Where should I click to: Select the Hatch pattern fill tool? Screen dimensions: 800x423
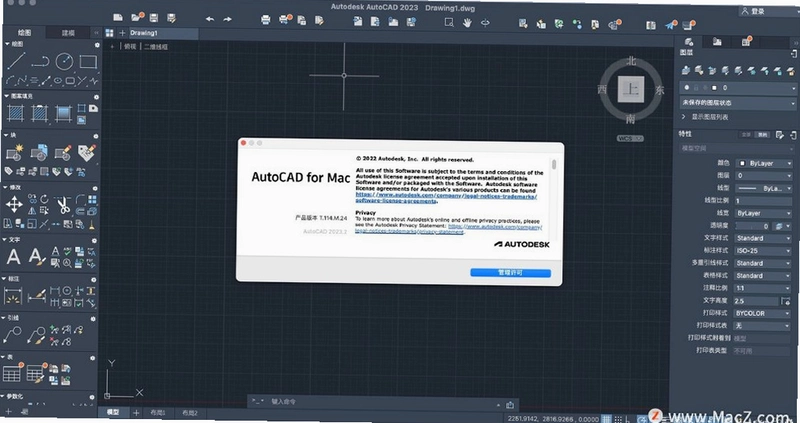16,113
